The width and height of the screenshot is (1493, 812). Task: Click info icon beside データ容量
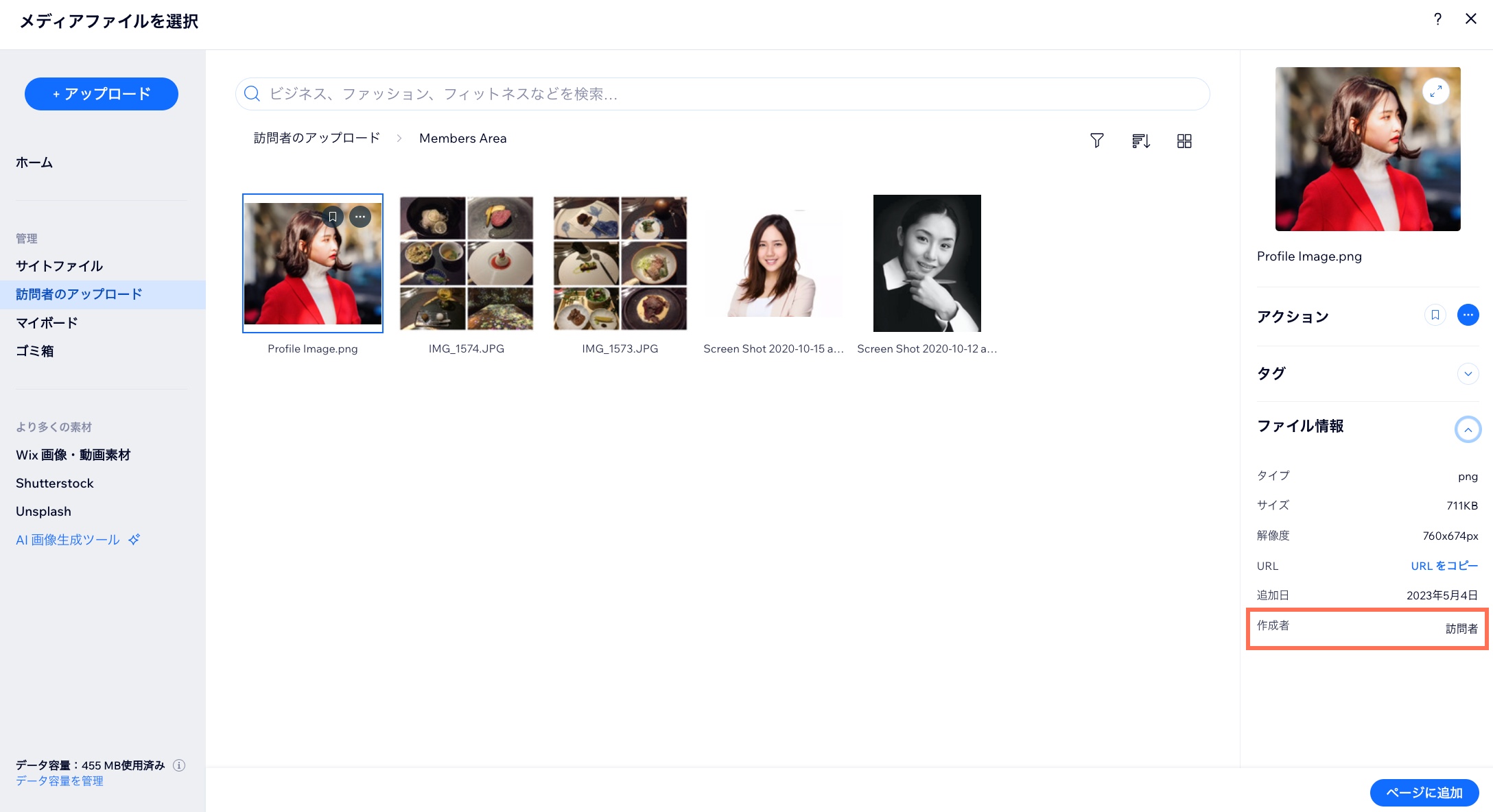pyautogui.click(x=179, y=765)
